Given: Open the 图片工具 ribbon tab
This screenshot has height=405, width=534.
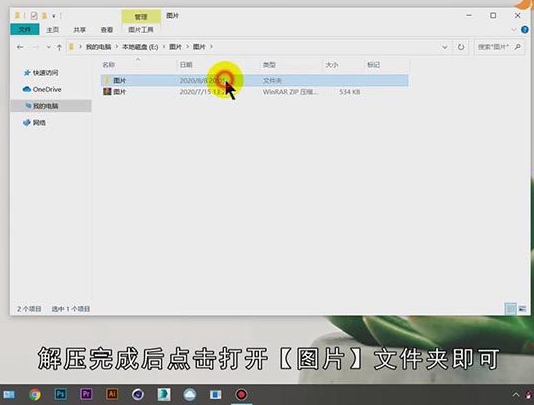Looking at the screenshot, I should tap(141, 30).
